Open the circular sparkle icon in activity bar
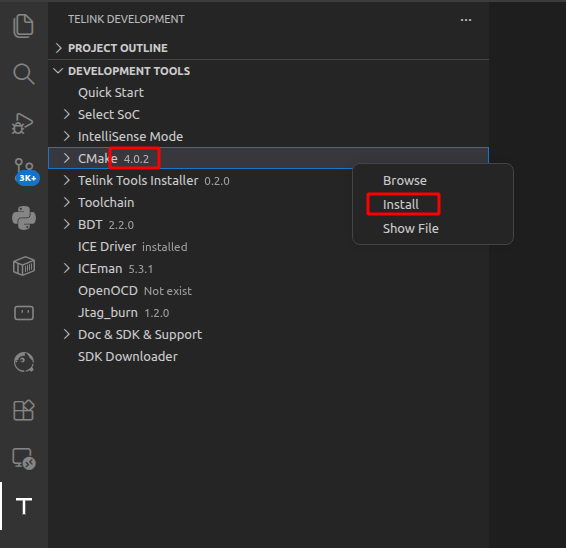The height and width of the screenshot is (548, 566). coord(24,362)
